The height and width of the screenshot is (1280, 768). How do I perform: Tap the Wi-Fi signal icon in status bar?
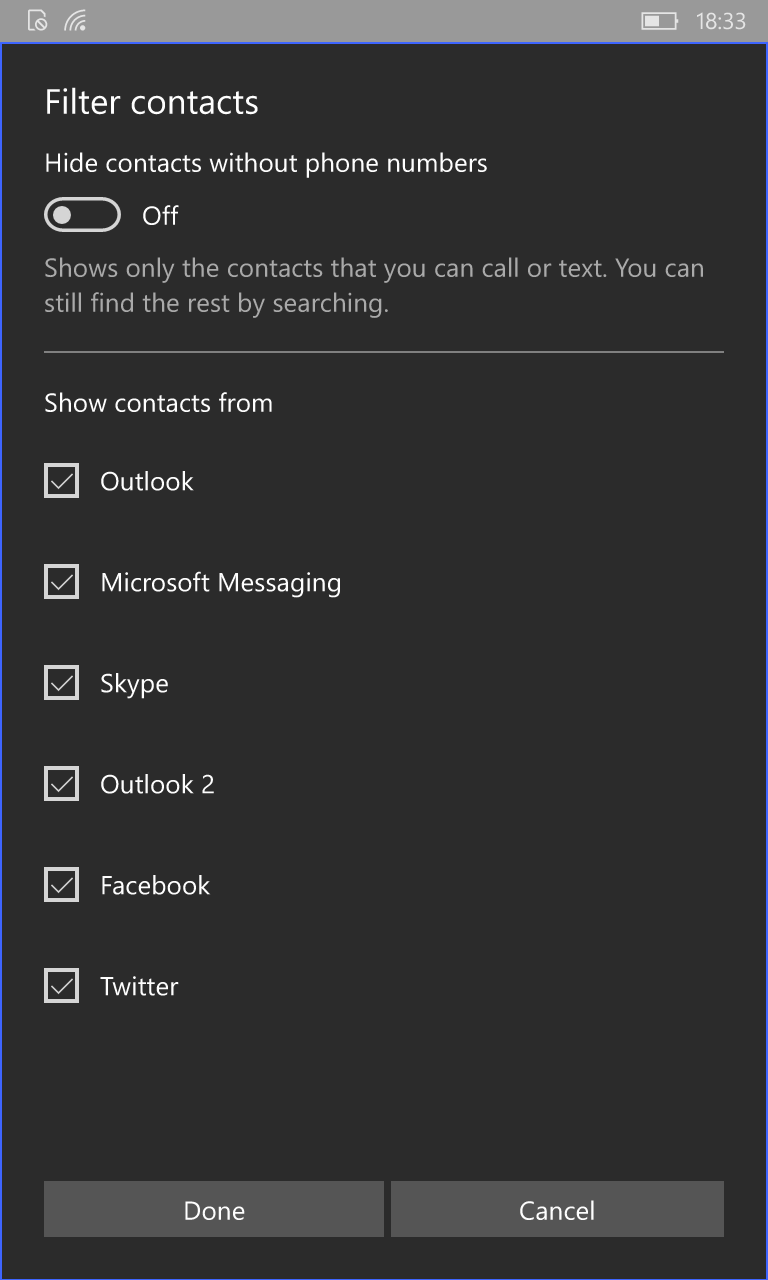pos(75,20)
